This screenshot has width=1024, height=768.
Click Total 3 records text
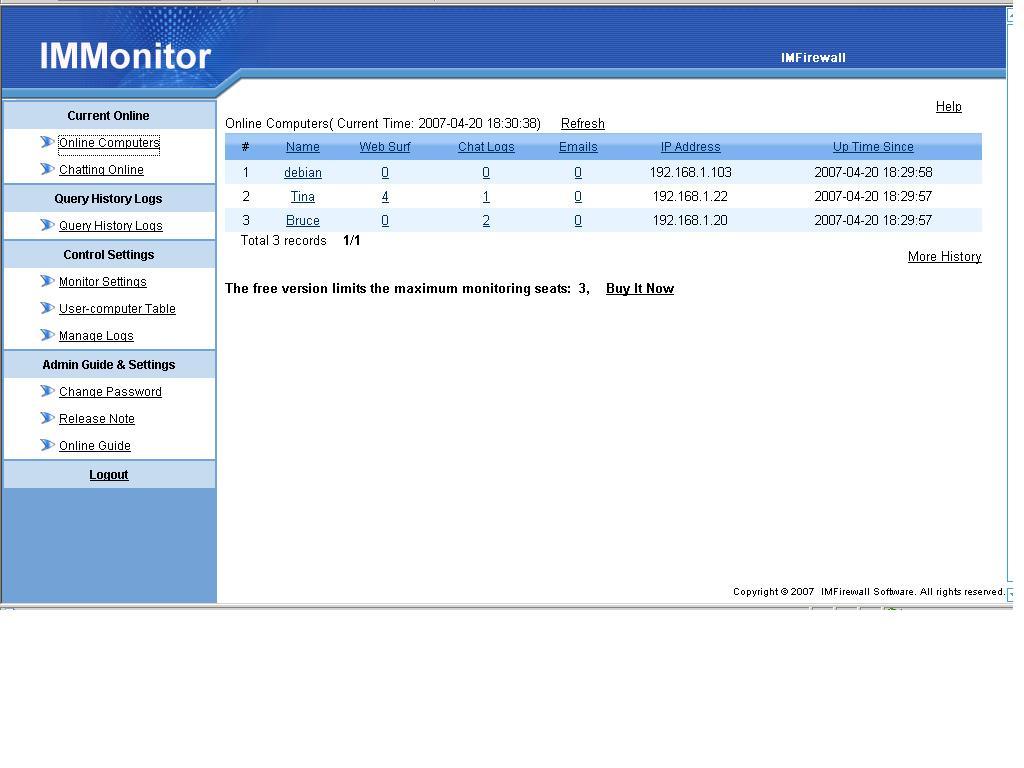[283, 241]
